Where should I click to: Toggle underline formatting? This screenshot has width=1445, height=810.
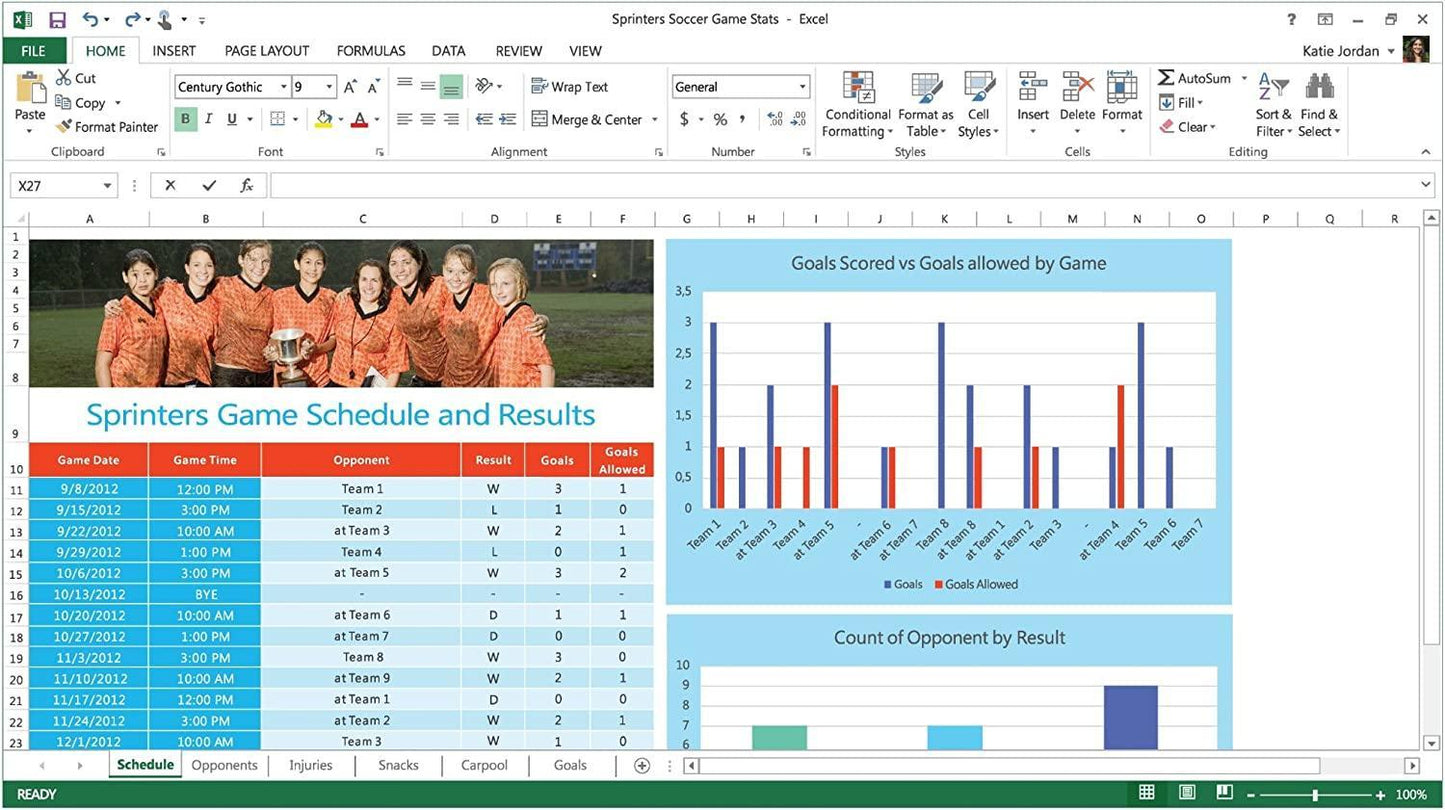231,118
